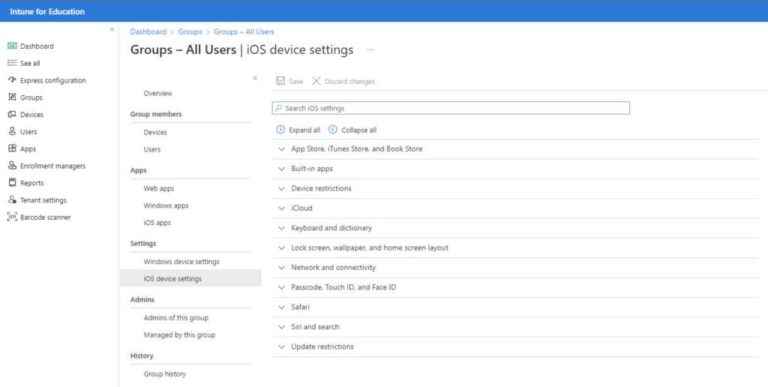Image resolution: width=768 pixels, height=387 pixels.
Task: Click the Save disk icon
Action: 281,81
